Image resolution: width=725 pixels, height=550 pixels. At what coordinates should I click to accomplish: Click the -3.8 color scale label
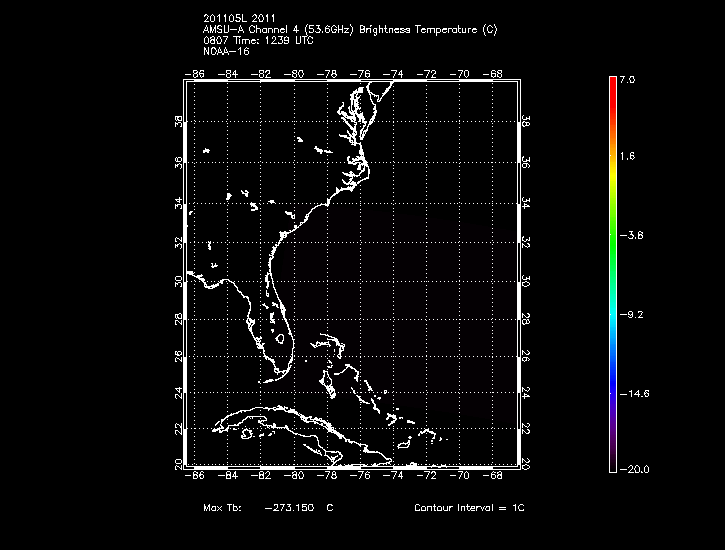[631, 235]
